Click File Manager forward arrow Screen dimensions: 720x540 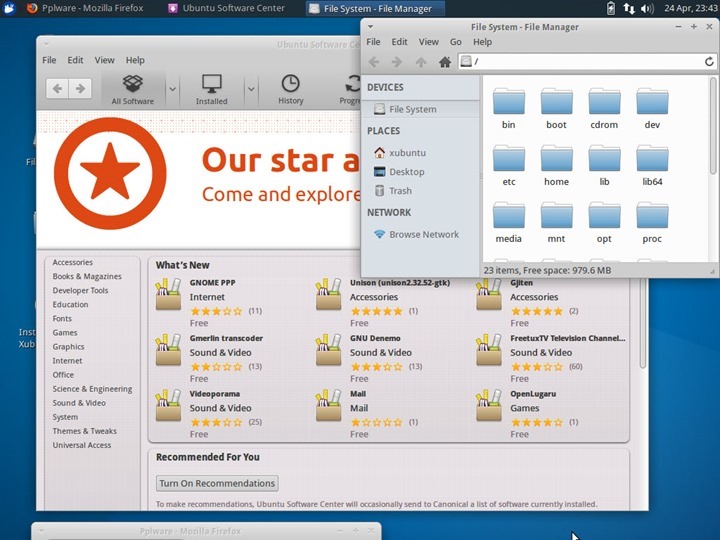tap(397, 62)
